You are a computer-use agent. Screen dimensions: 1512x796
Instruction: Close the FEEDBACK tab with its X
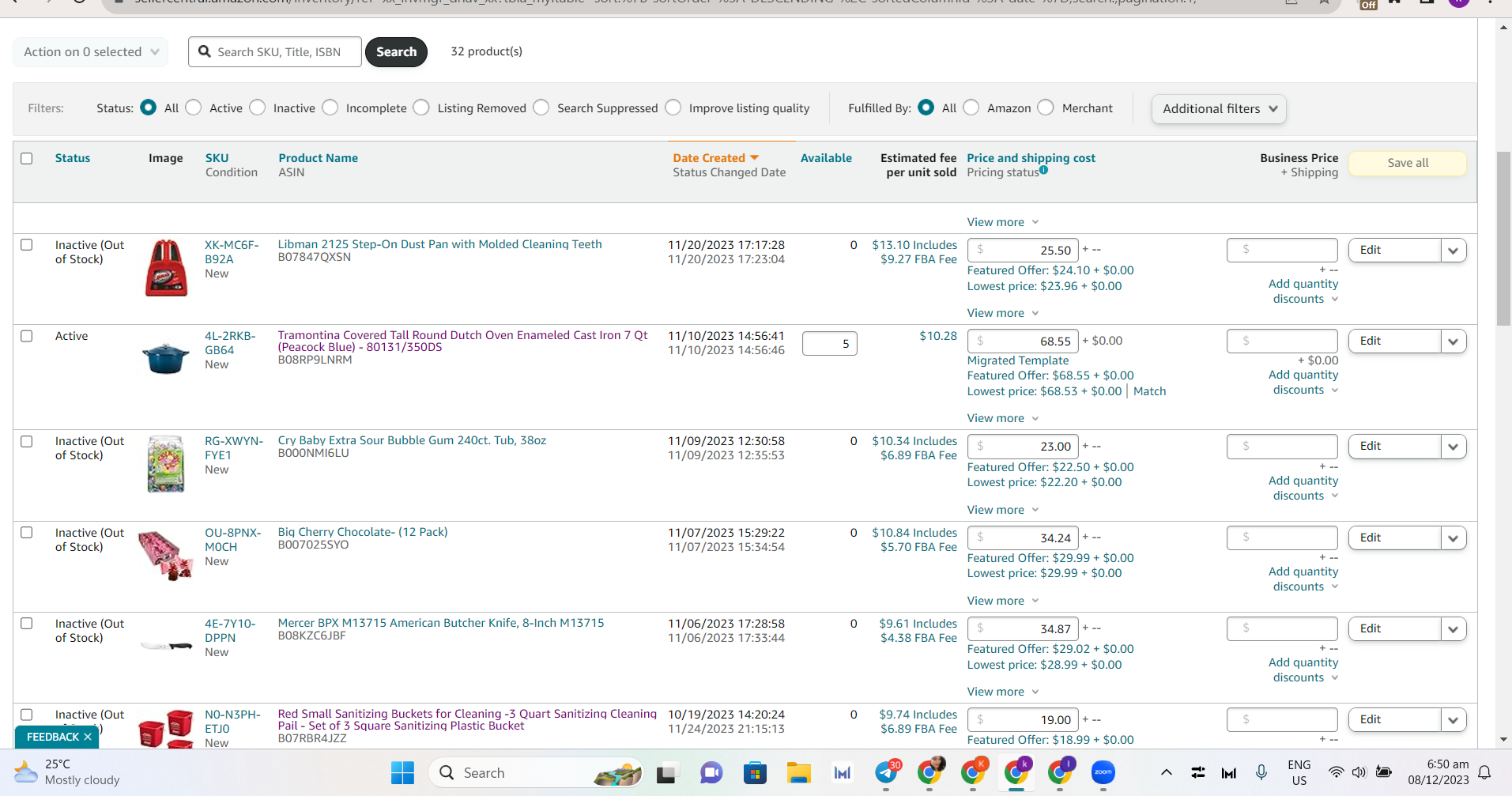pyautogui.click(x=88, y=737)
